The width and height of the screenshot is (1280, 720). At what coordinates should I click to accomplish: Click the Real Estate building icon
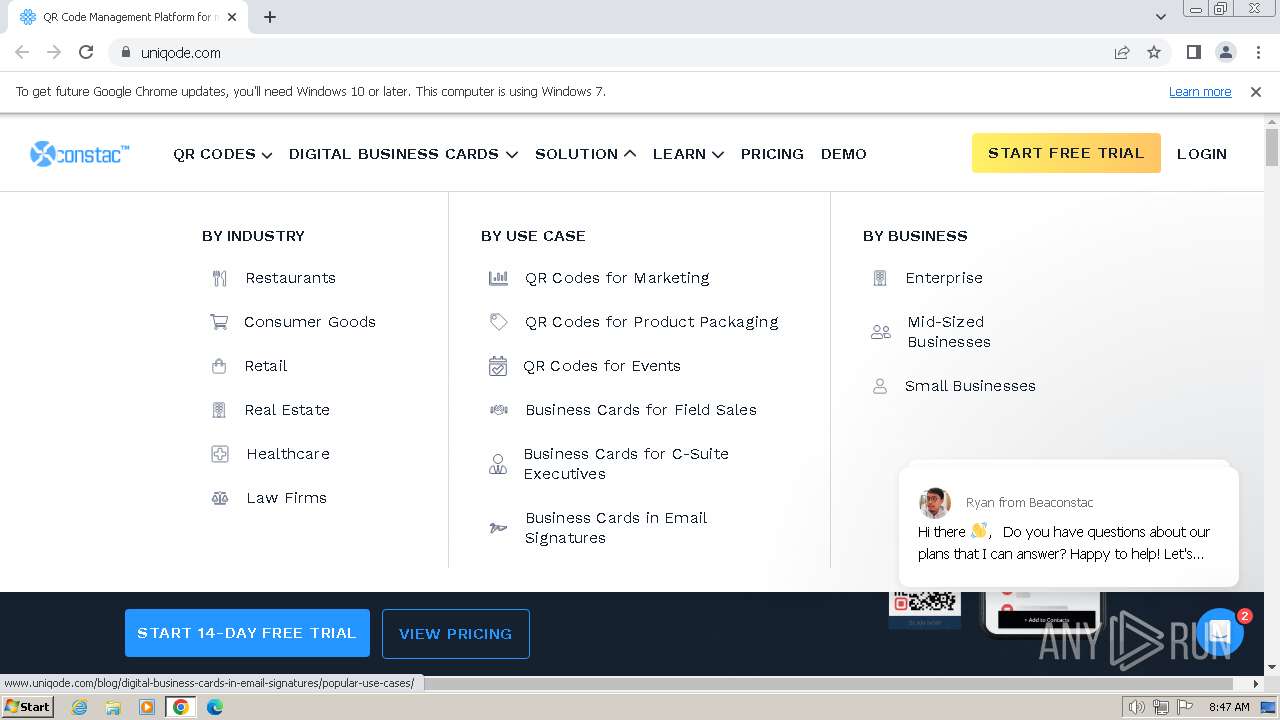219,410
